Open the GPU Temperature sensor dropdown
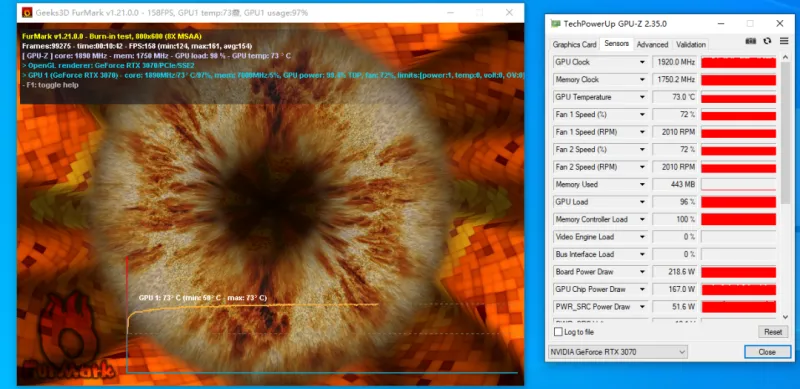The image size is (800, 389). 642,97
